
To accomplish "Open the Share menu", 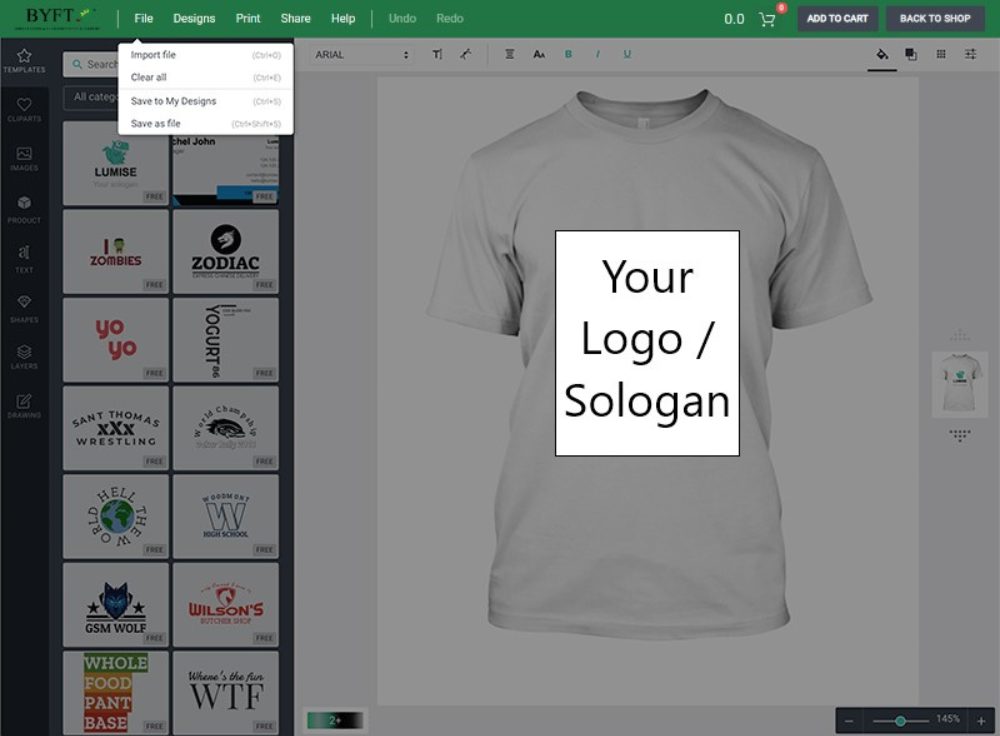I will 295,18.
